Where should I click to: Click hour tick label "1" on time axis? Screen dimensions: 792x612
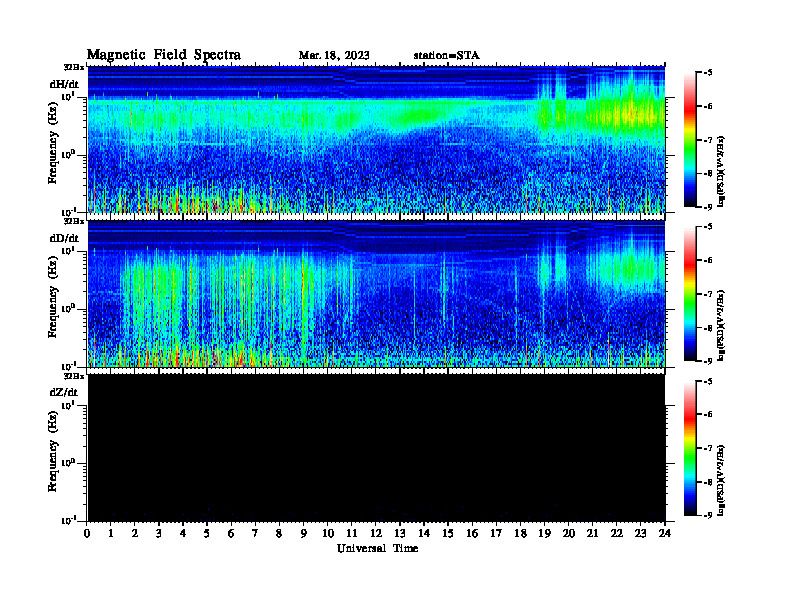coord(111,534)
